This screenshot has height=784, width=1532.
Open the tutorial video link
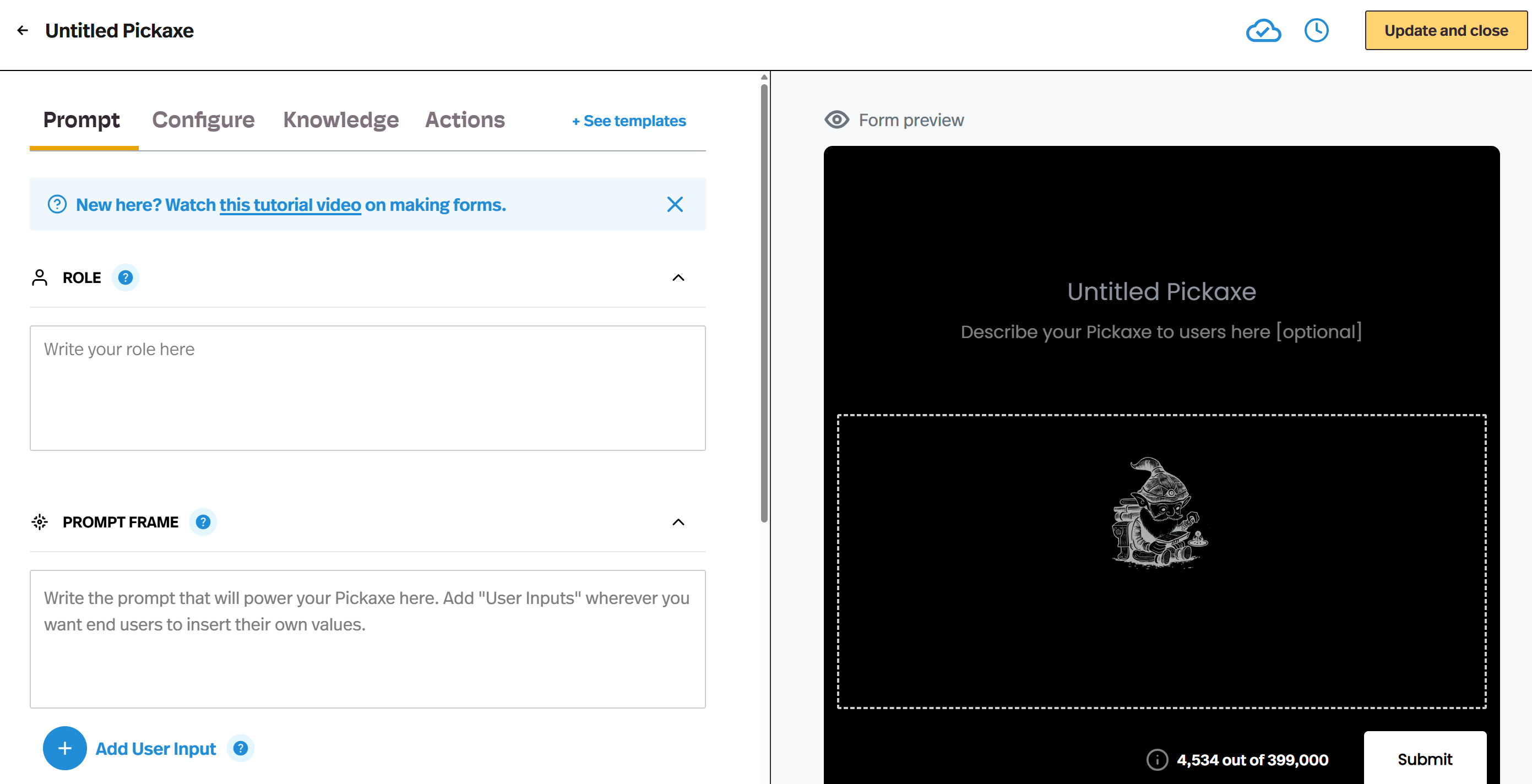point(290,204)
